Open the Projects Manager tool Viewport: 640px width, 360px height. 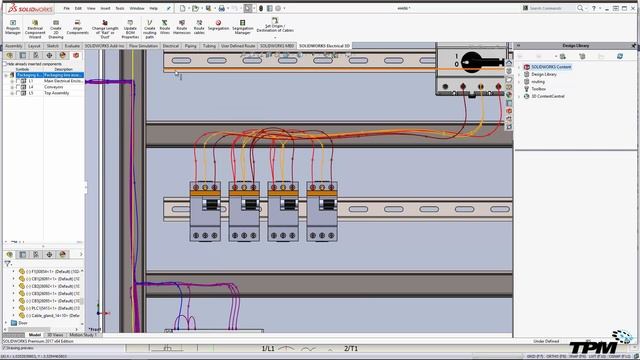(x=13, y=27)
